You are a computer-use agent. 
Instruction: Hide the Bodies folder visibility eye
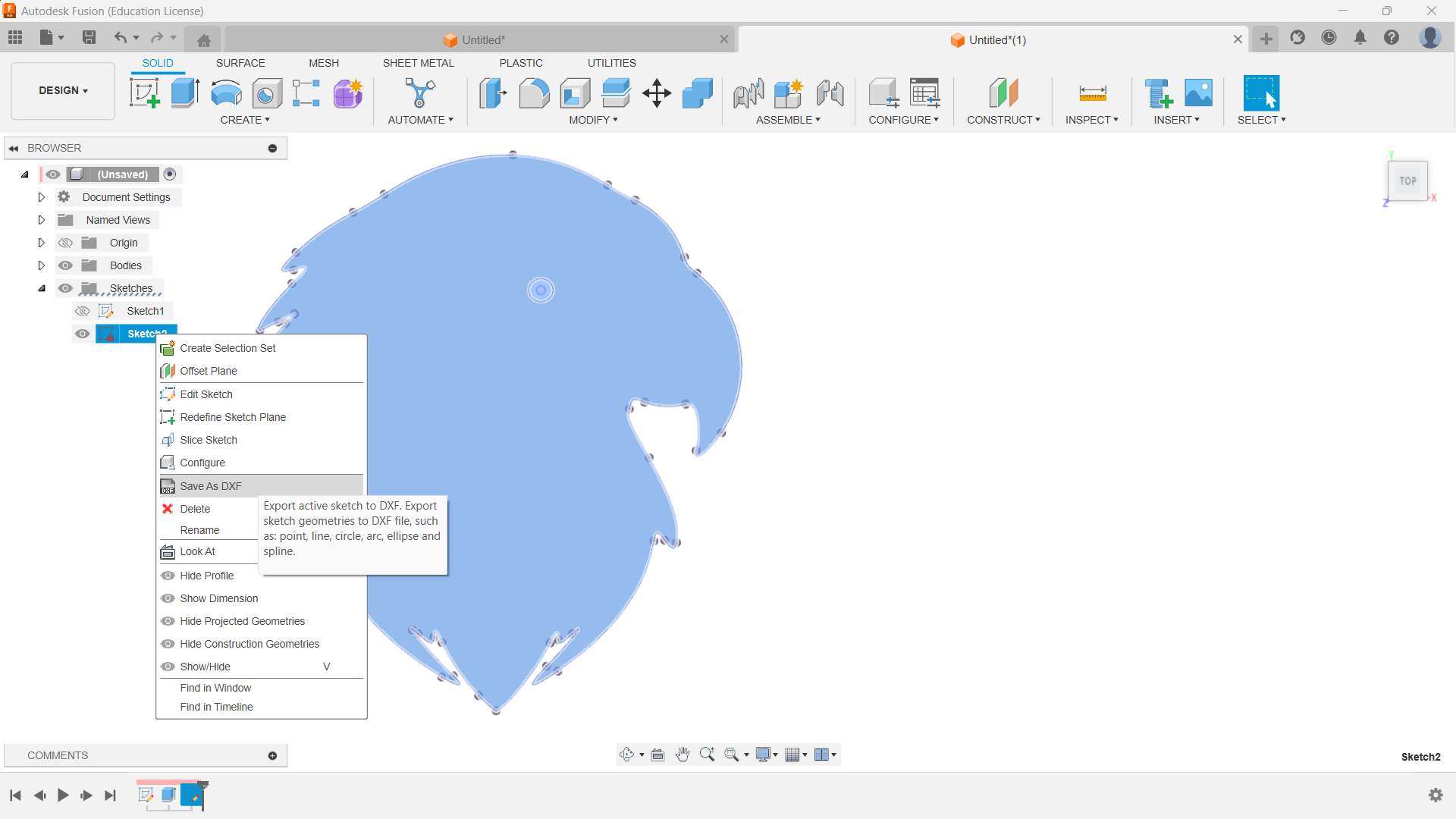[x=66, y=265]
